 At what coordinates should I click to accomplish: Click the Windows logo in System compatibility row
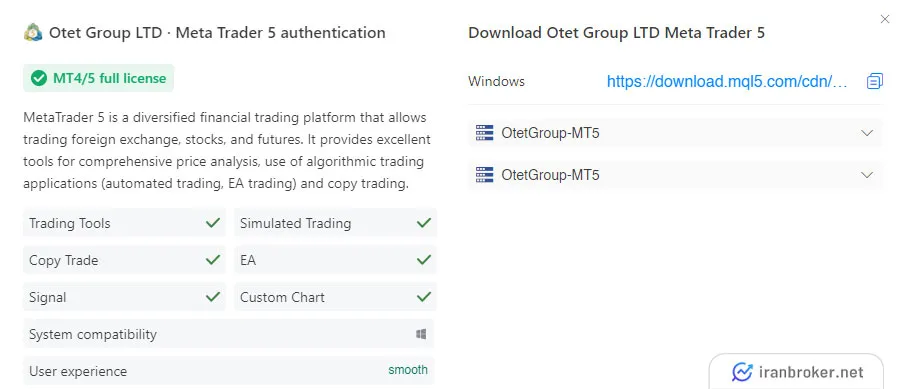[x=421, y=334]
